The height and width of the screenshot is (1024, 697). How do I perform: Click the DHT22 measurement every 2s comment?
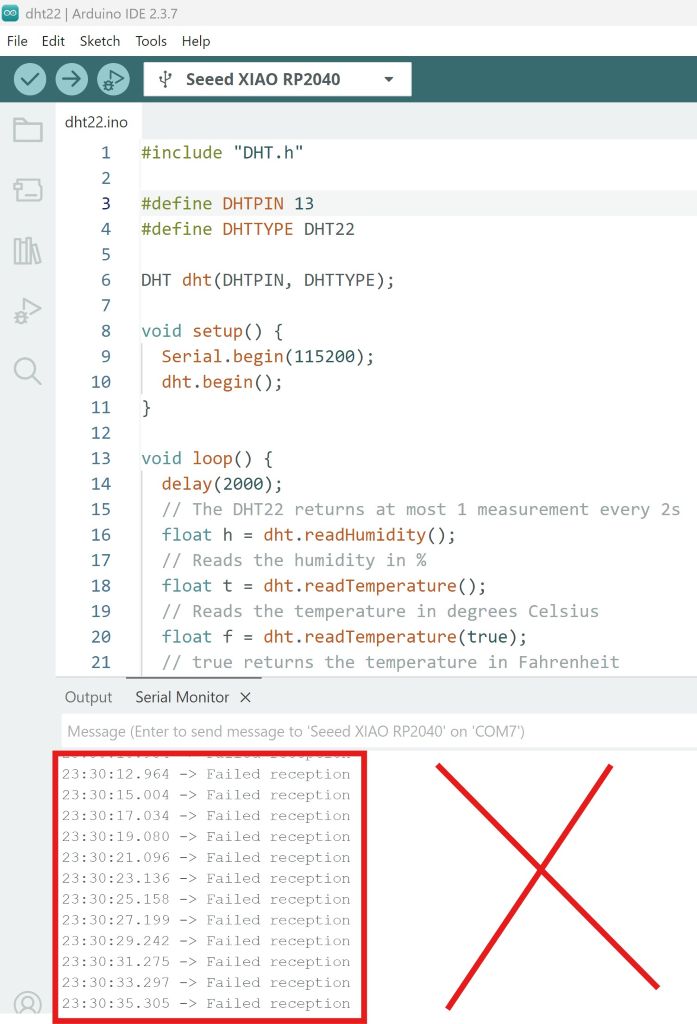click(x=421, y=509)
